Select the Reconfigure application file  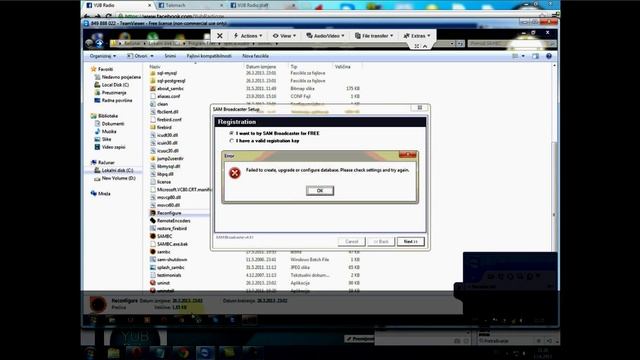click(166, 213)
